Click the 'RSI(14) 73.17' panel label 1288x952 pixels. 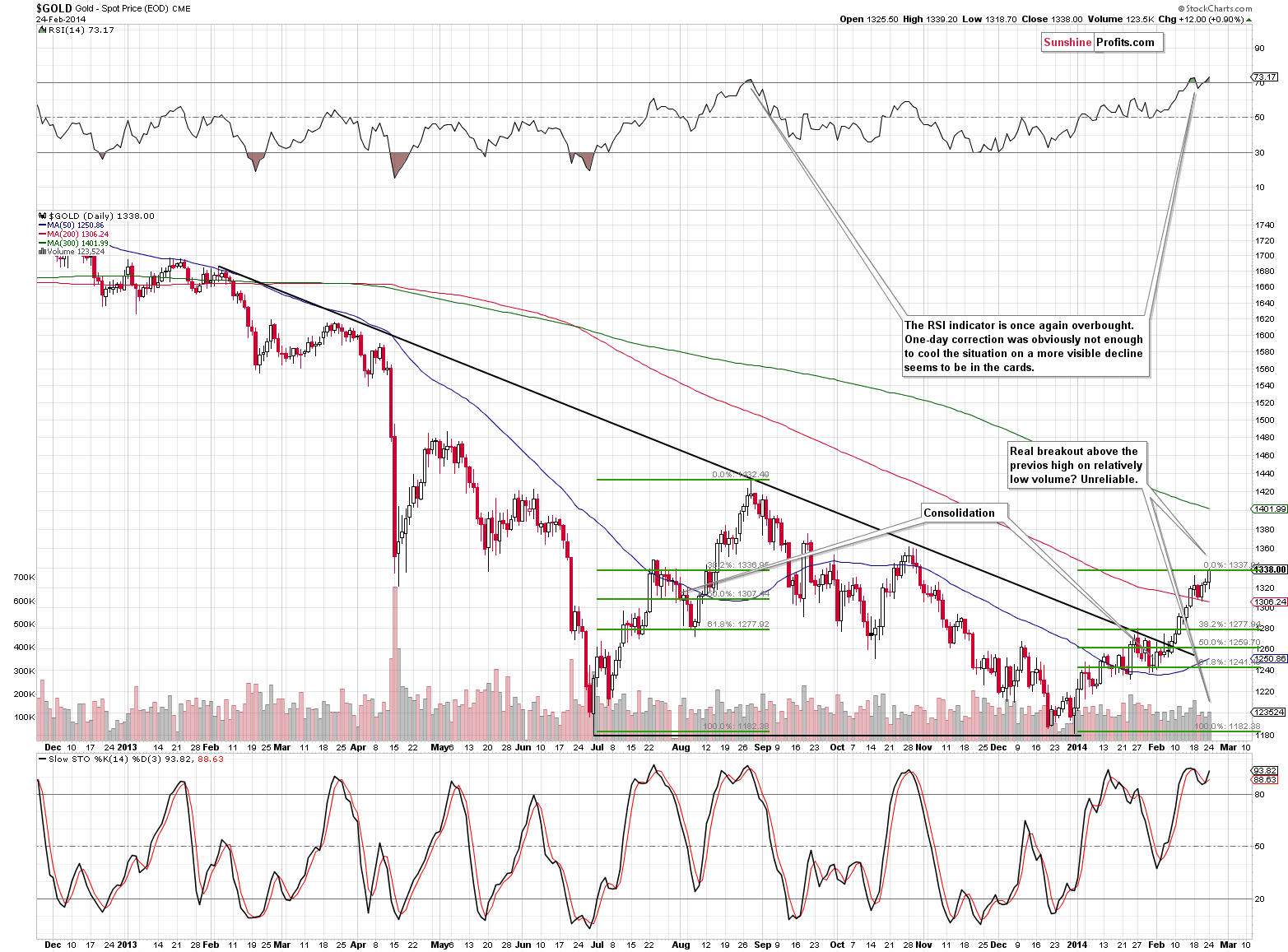pyautogui.click(x=81, y=30)
